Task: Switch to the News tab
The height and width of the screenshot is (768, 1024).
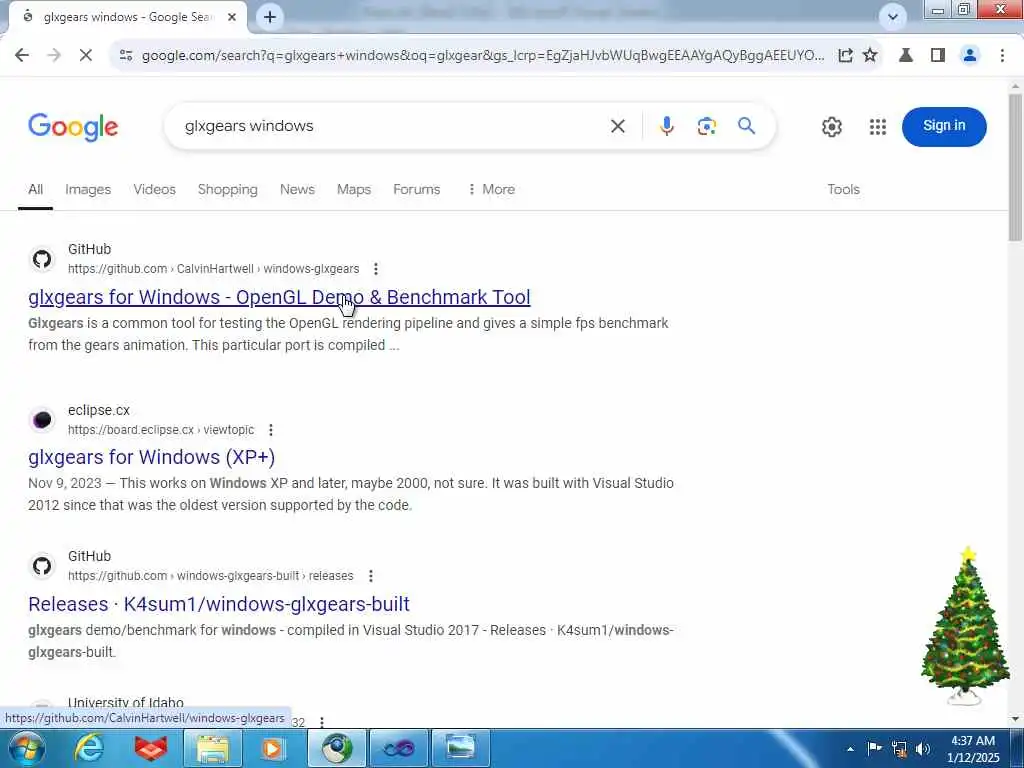Action: 297,189
